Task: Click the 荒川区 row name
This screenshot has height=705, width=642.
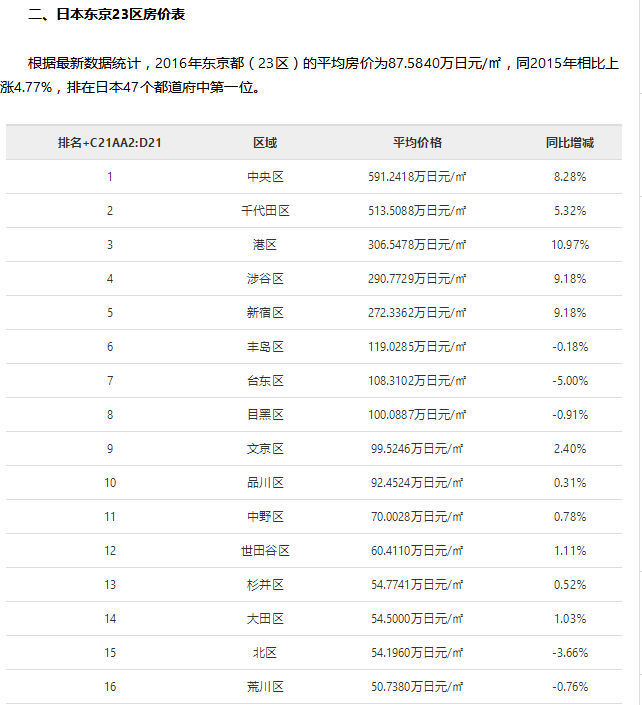Action: pyautogui.click(x=265, y=687)
